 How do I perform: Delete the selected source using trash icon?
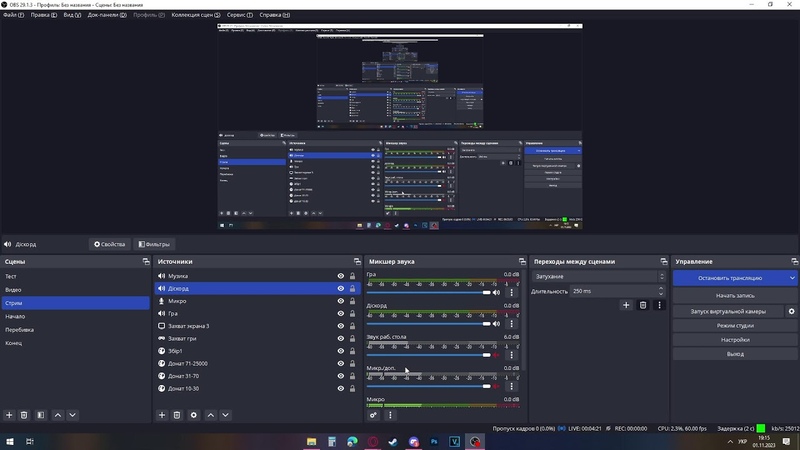[x=177, y=415]
